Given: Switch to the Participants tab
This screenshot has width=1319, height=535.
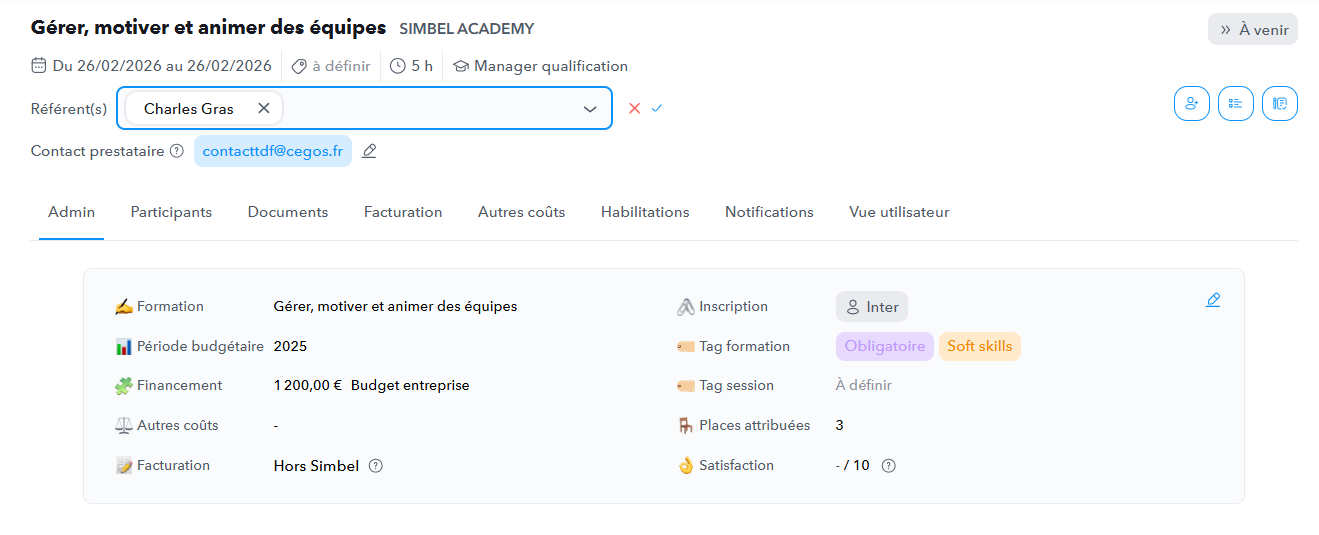Looking at the screenshot, I should click(171, 212).
